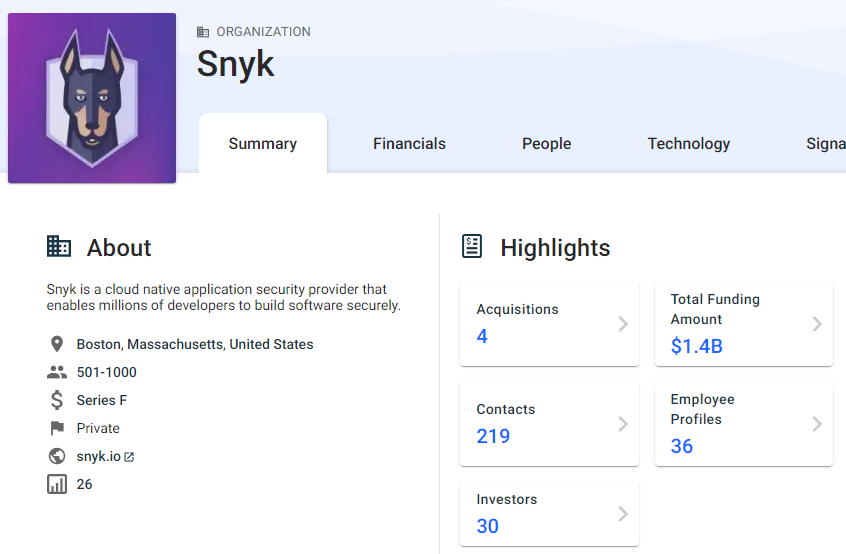Expand the Acquisitions card chevron
Image resolution: width=846 pixels, height=554 pixels.
pos(622,324)
